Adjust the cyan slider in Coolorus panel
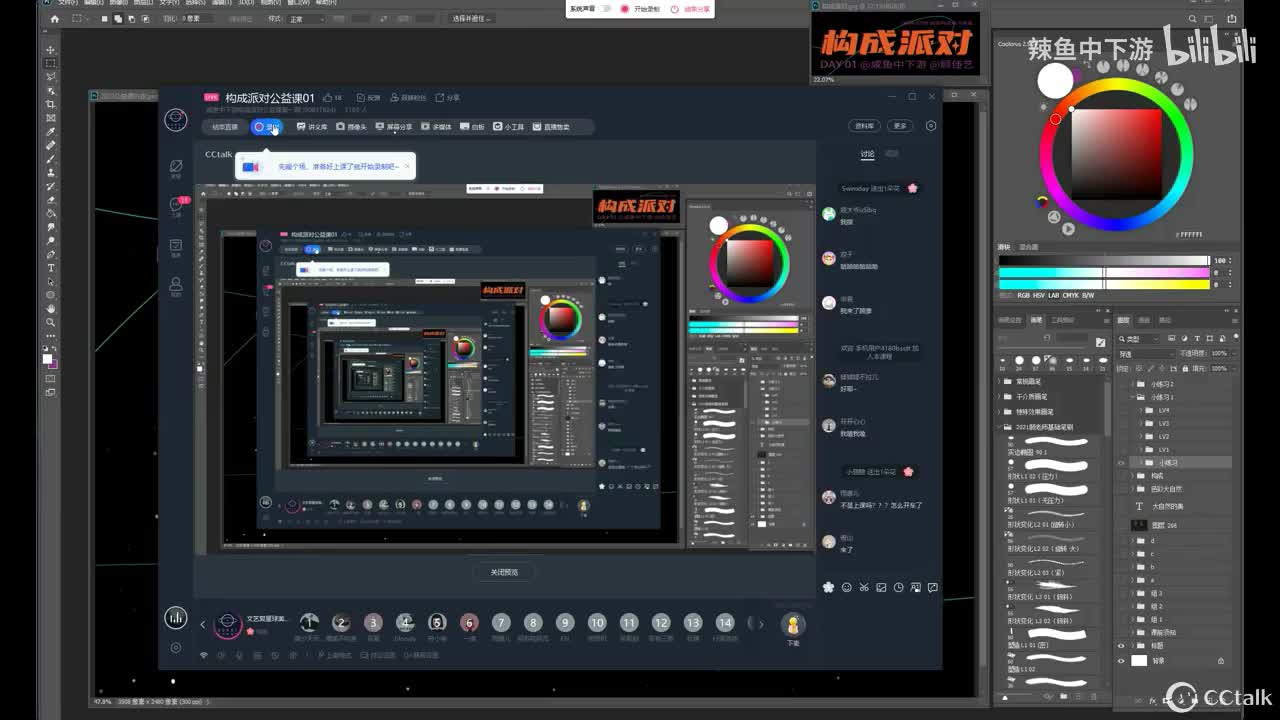This screenshot has width=1280, height=720. coord(1104,272)
